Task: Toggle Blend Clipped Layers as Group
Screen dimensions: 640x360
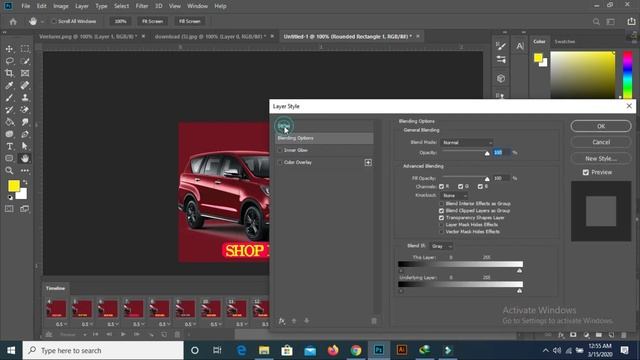Action: 441,211
